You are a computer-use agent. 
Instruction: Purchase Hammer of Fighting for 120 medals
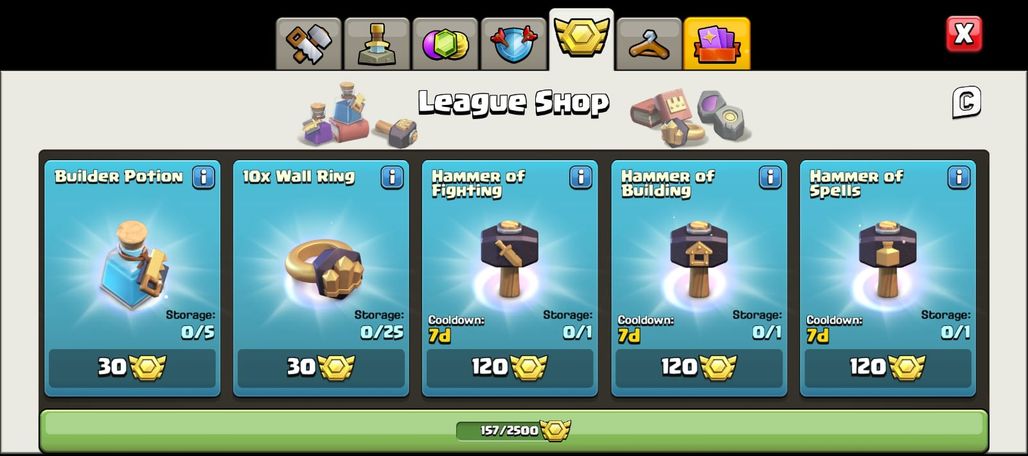point(510,368)
